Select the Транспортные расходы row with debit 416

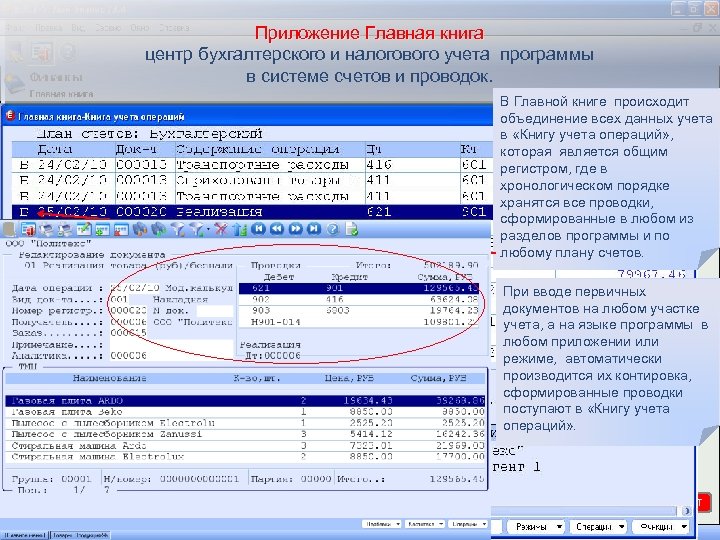point(252,164)
